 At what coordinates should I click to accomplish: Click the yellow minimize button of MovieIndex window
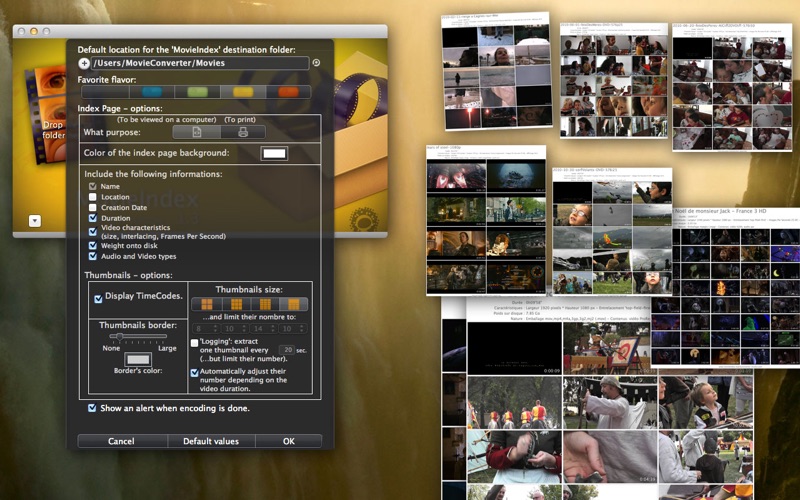point(34,32)
